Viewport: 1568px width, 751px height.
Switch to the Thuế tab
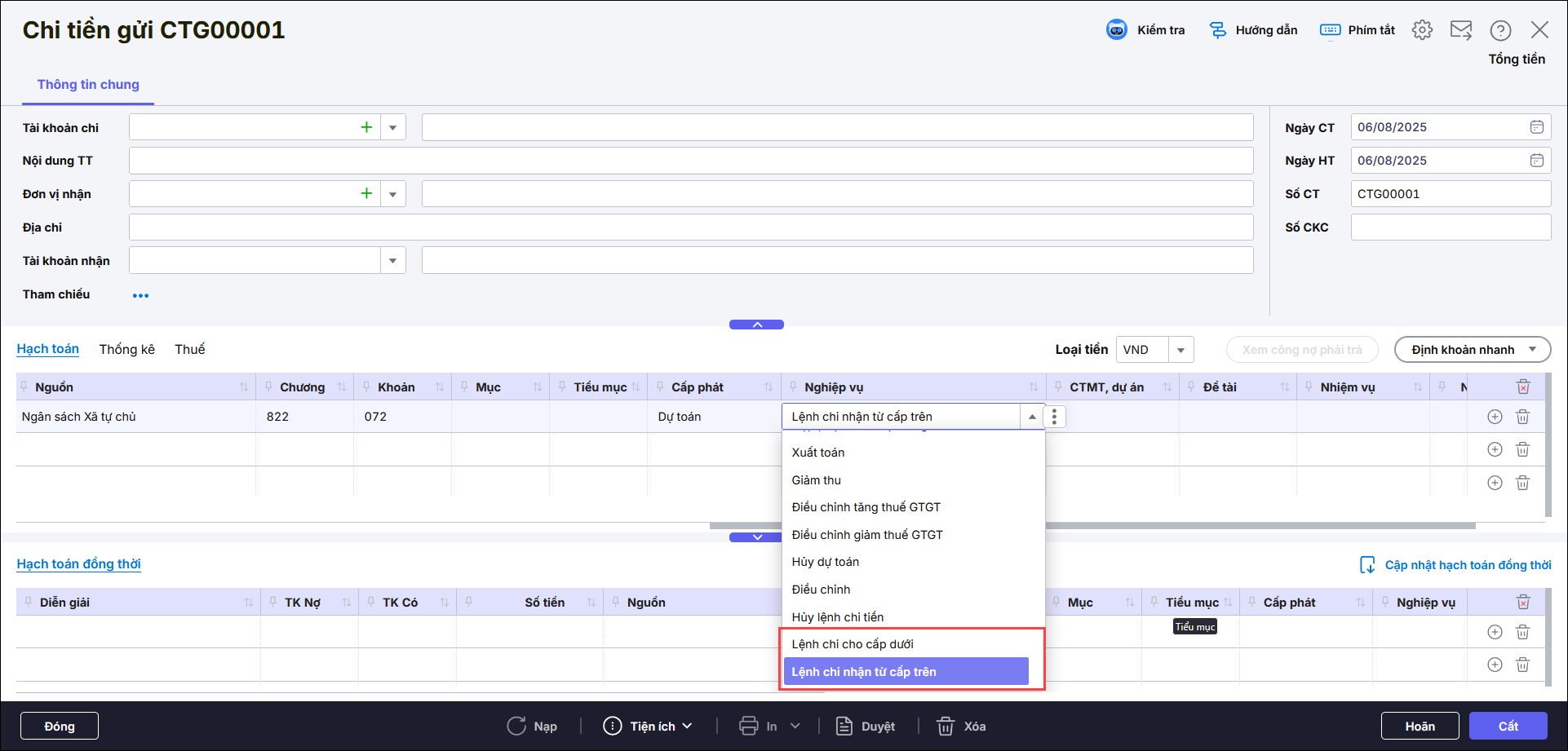[189, 349]
